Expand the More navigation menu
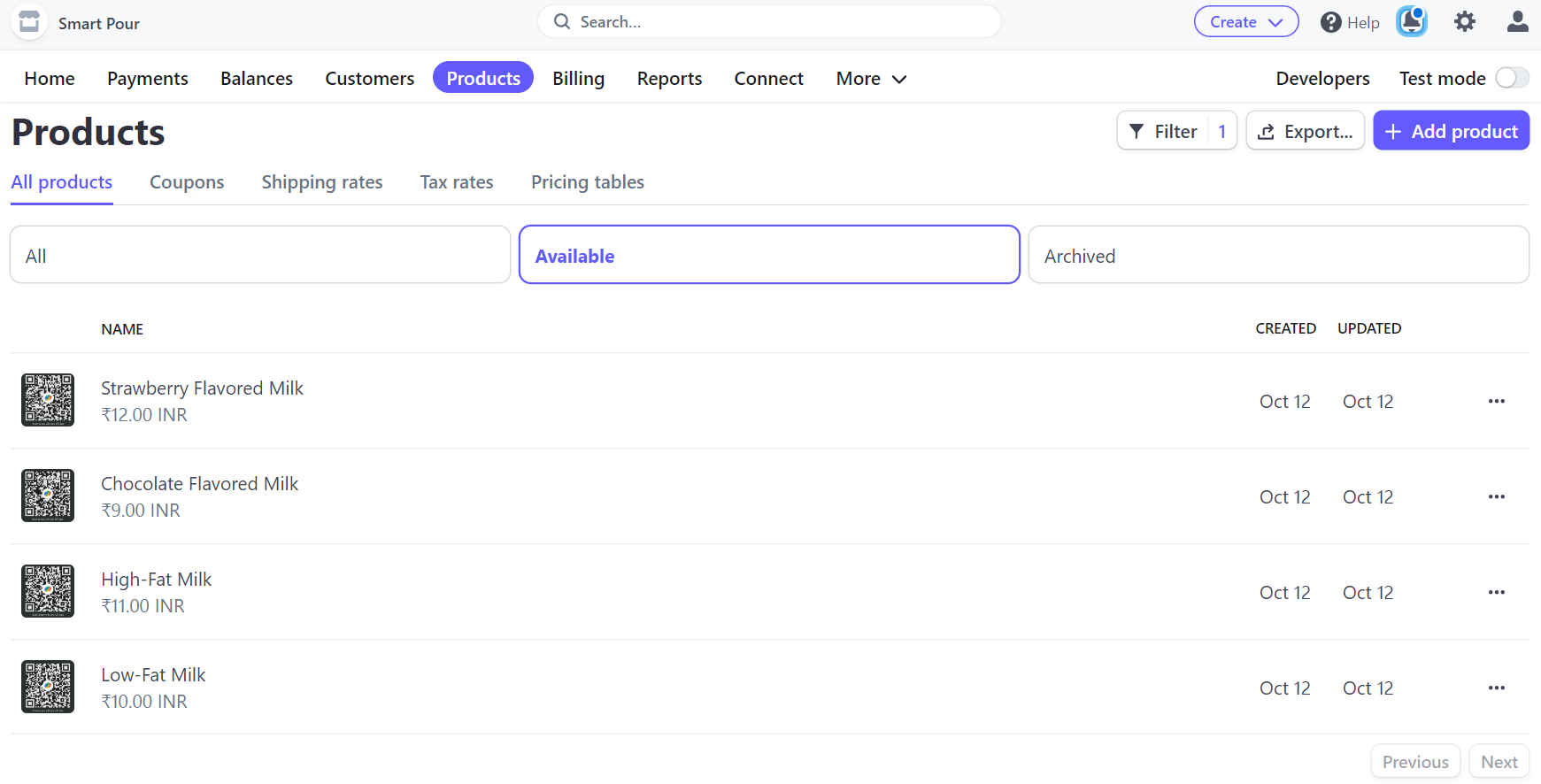This screenshot has width=1541, height=784. click(x=871, y=79)
